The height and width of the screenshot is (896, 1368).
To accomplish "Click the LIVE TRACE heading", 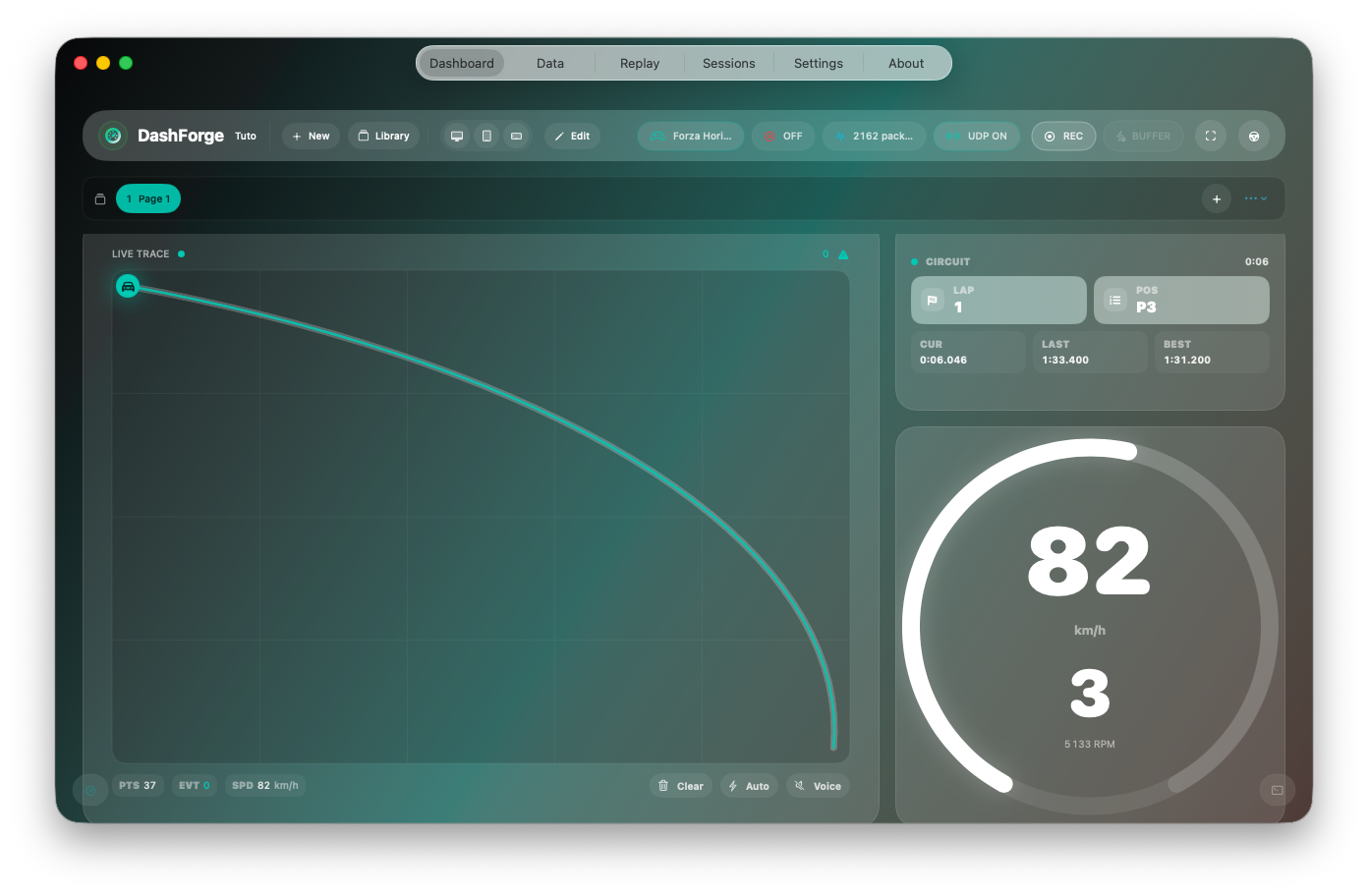I will (x=141, y=254).
